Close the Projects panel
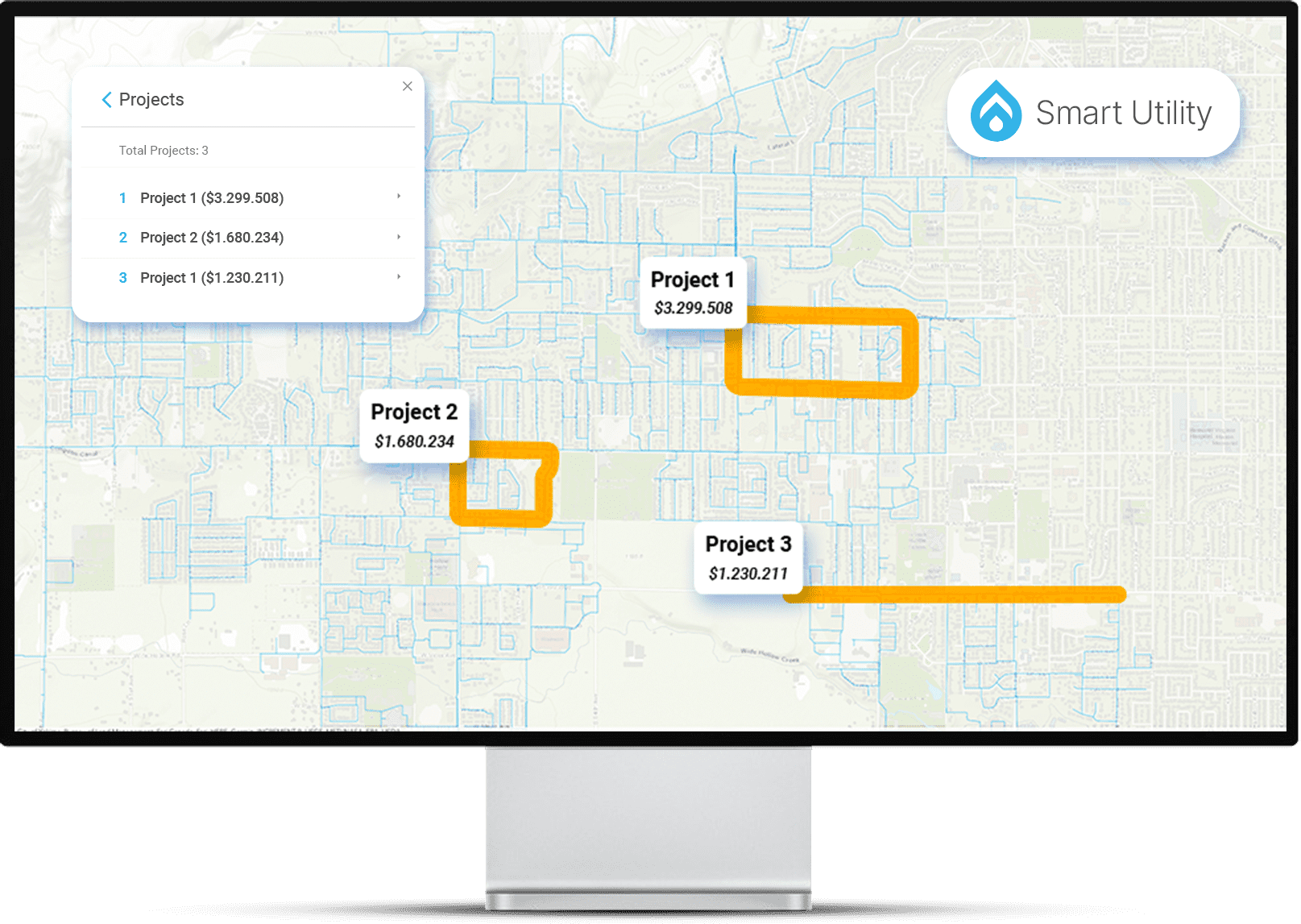Viewport: 1301px width, 924px height. [x=408, y=86]
